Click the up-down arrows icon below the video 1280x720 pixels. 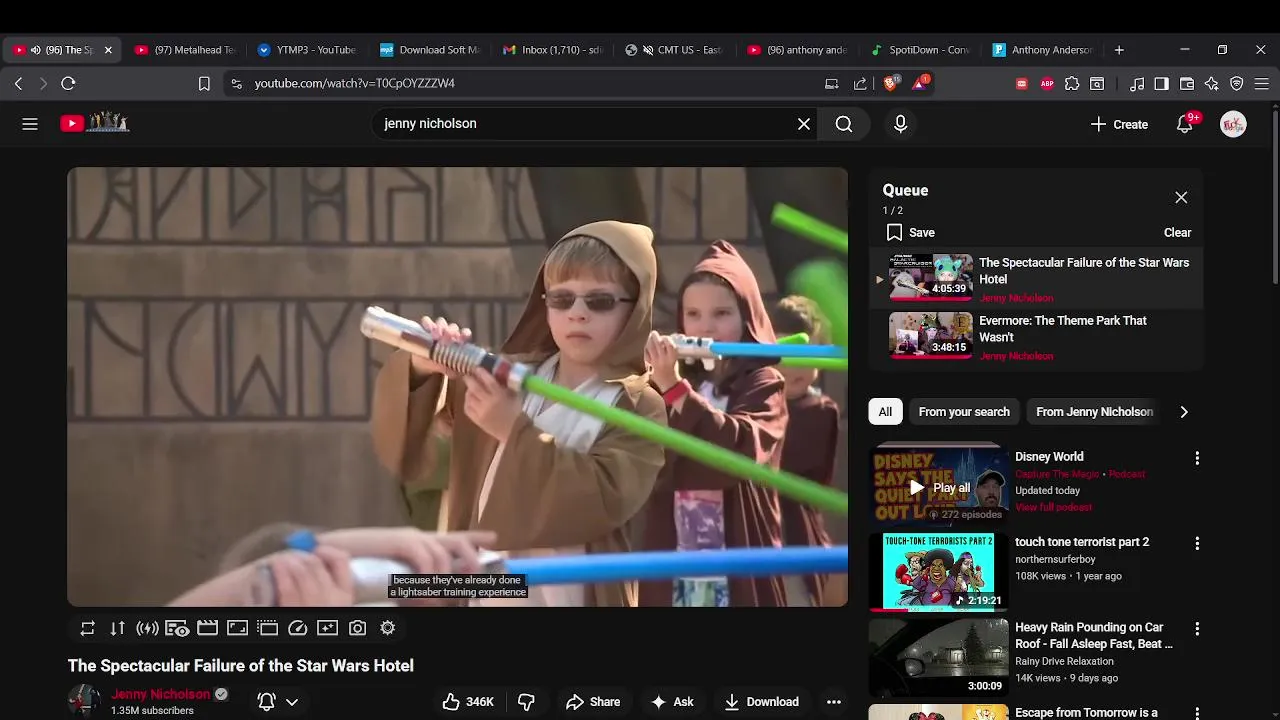coord(118,628)
